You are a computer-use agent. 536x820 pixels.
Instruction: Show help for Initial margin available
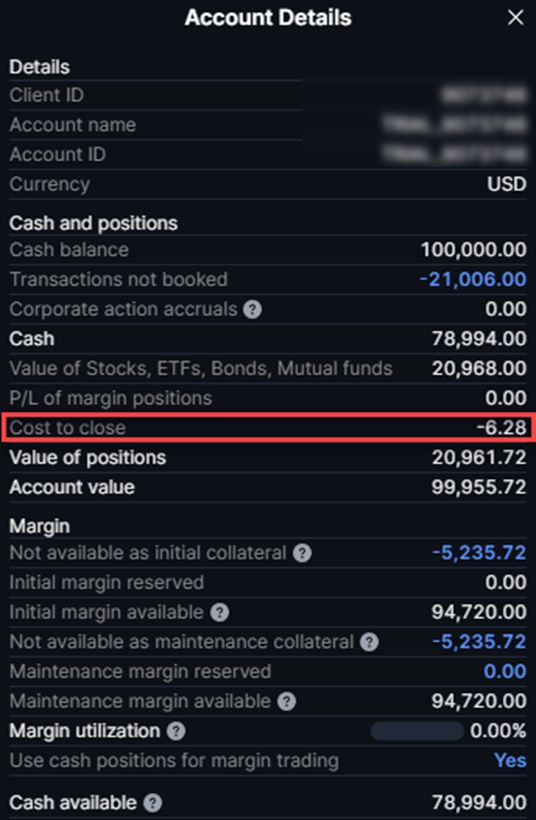[x=219, y=612]
